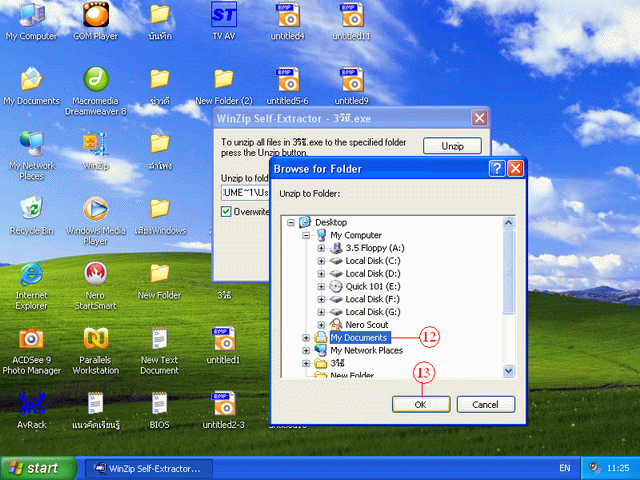Expand Local Disk (C:) node
Screen dimensions: 640x480
pyautogui.click(x=321, y=260)
